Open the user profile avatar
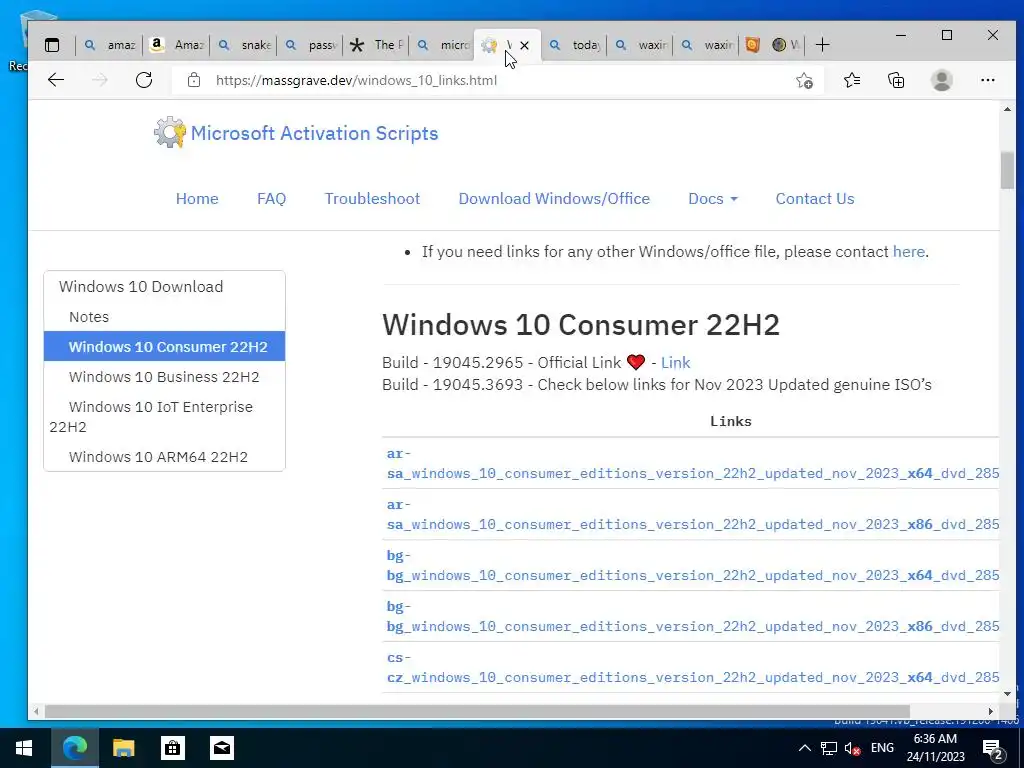Viewport: 1024px width, 768px height. click(942, 80)
